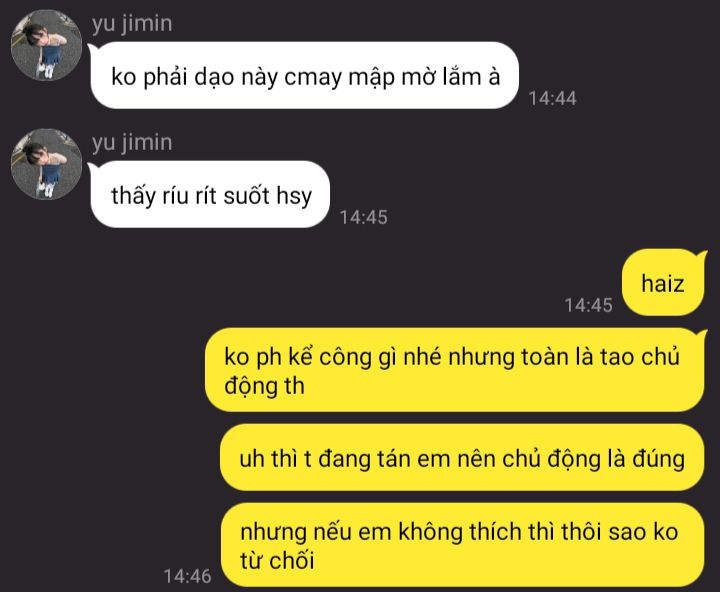Click the 14:45 timestamp beside "haiz"
The width and height of the screenshot is (720, 592).
(589, 305)
